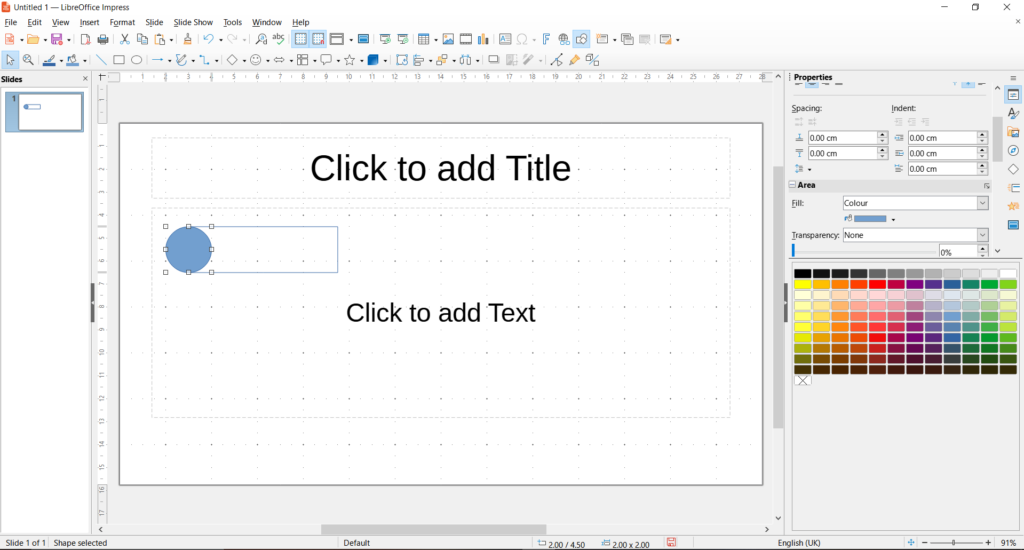Open the Animation deck in sidebar
Viewport: 1024px width, 550px height.
1013,206
